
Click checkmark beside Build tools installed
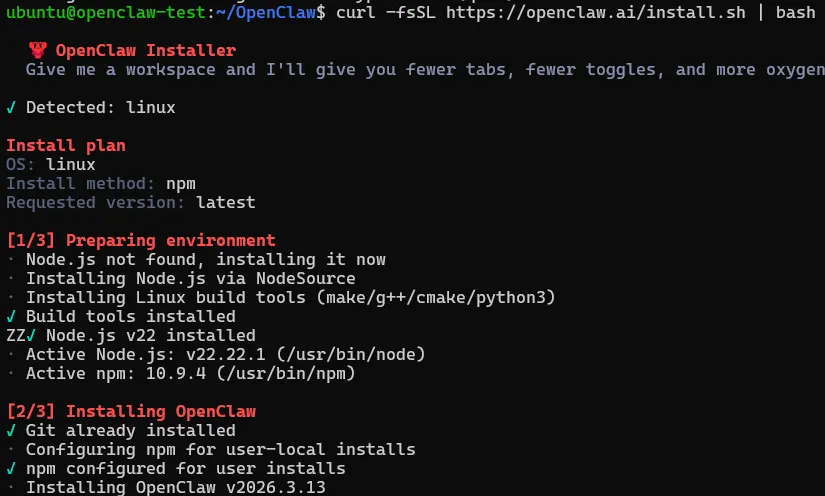(11, 317)
